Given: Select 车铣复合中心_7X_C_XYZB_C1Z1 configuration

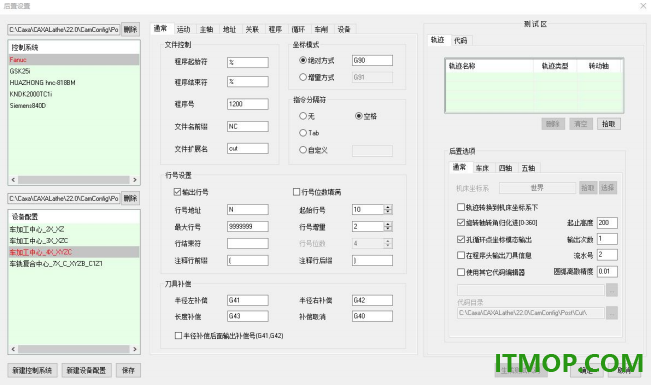Looking at the screenshot, I should point(74,264).
